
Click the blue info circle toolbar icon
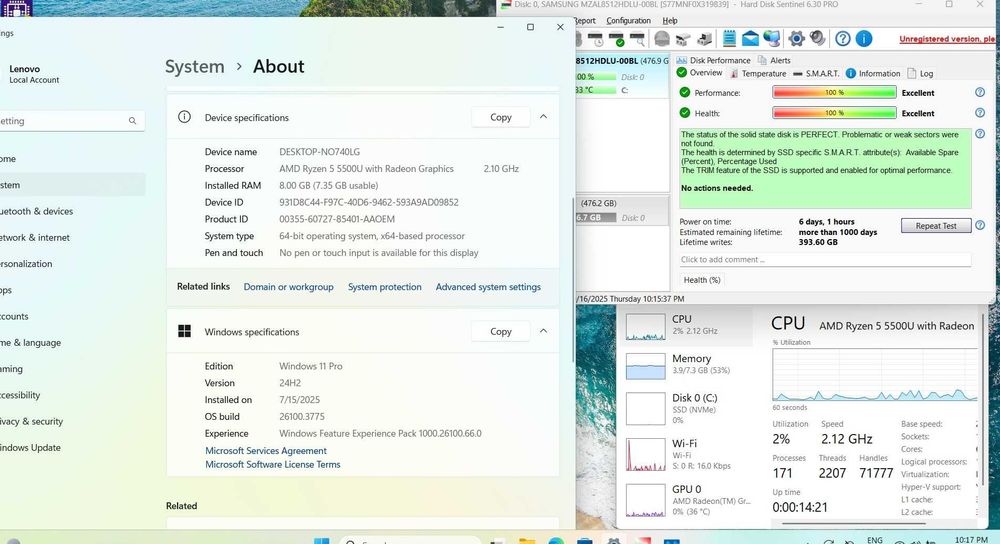point(864,39)
